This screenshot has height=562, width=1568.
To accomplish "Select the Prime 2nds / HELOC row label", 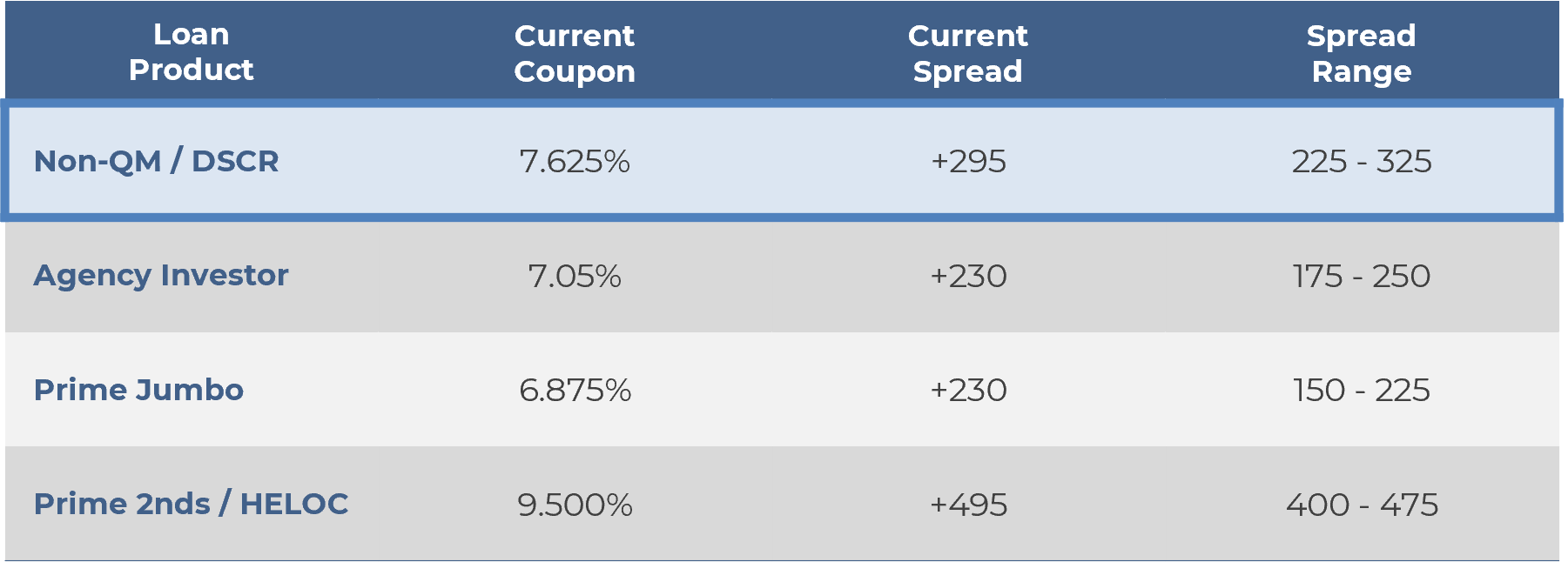I will [191, 504].
